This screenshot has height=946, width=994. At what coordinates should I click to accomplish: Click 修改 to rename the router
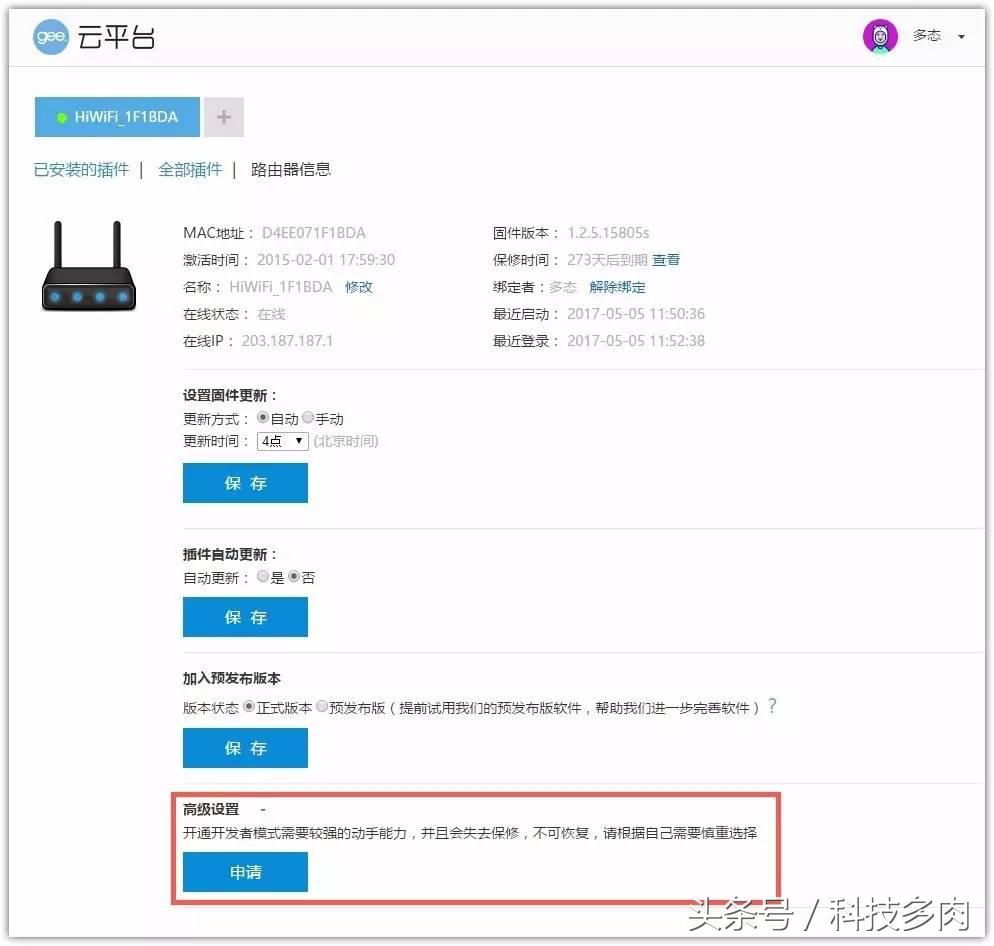pos(359,287)
